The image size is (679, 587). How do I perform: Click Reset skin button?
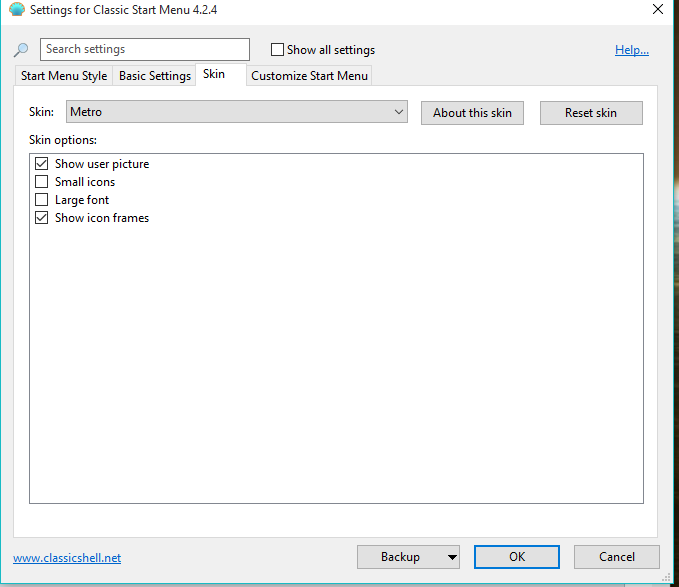(591, 113)
